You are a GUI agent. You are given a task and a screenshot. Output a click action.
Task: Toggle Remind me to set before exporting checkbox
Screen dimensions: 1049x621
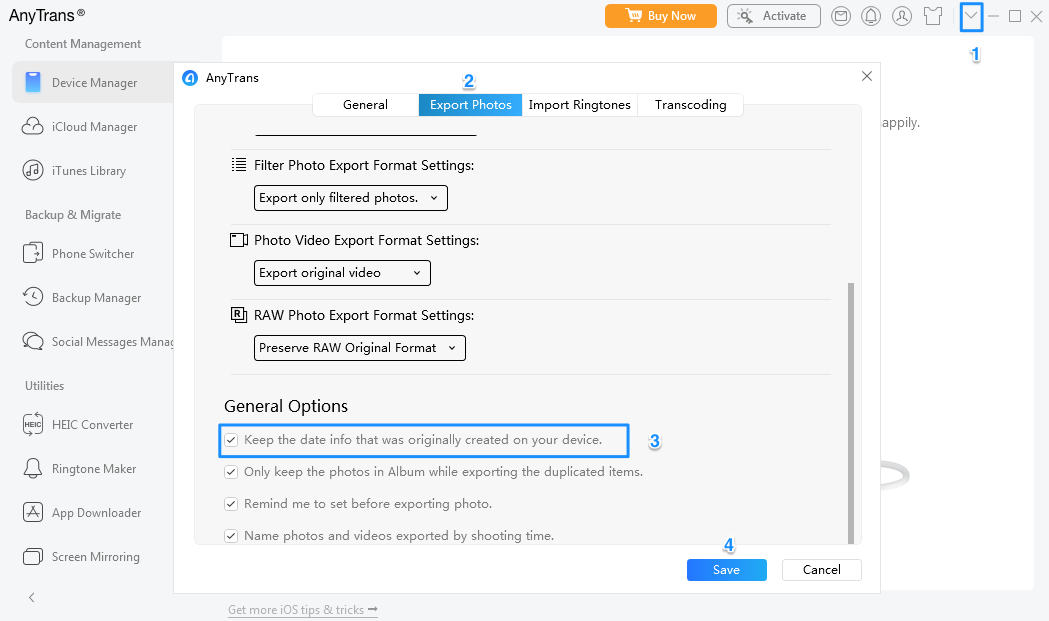click(231, 504)
